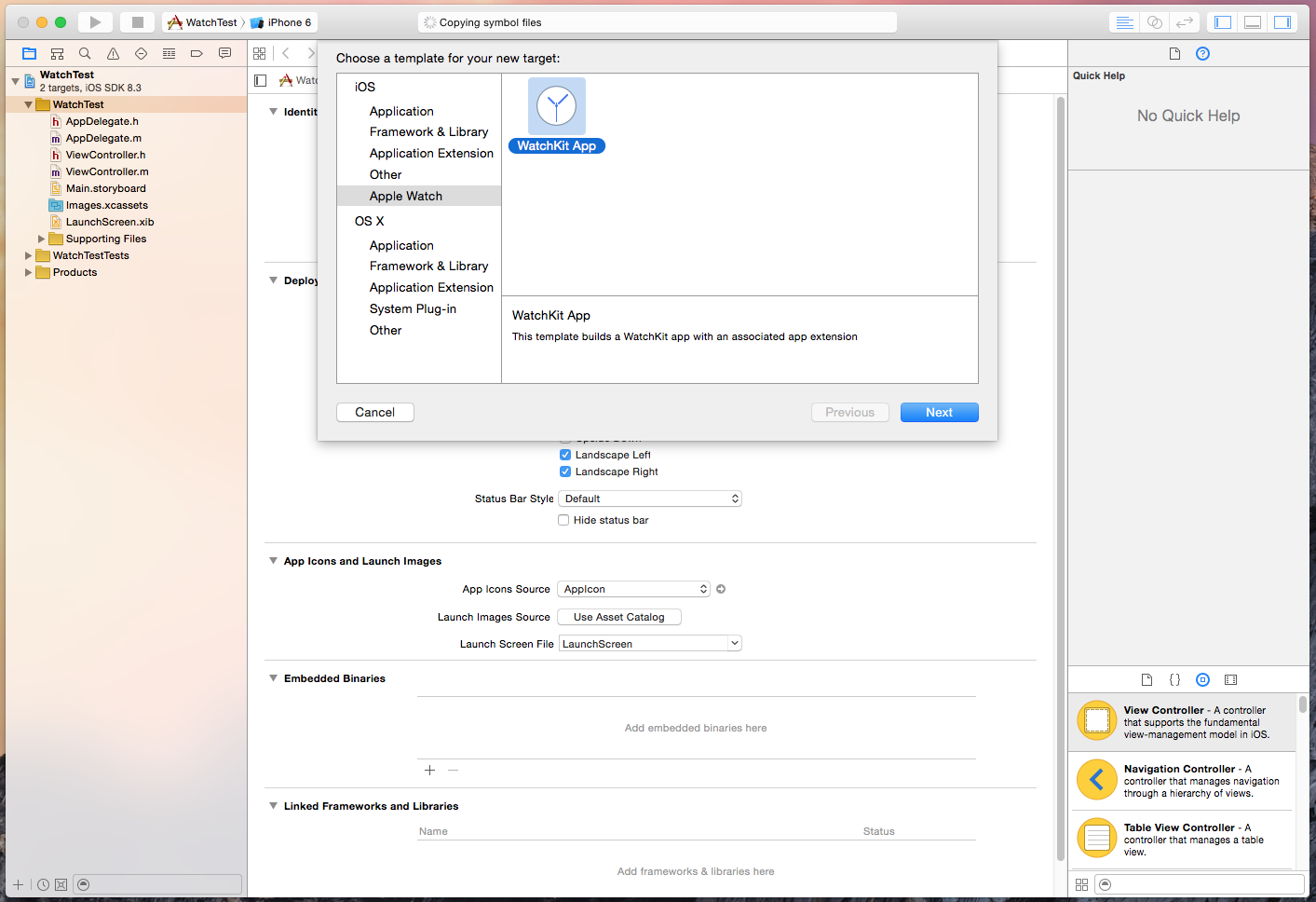Open the Debug navigator tab
Image resolution: width=1316 pixels, height=902 pixels.
(x=169, y=54)
